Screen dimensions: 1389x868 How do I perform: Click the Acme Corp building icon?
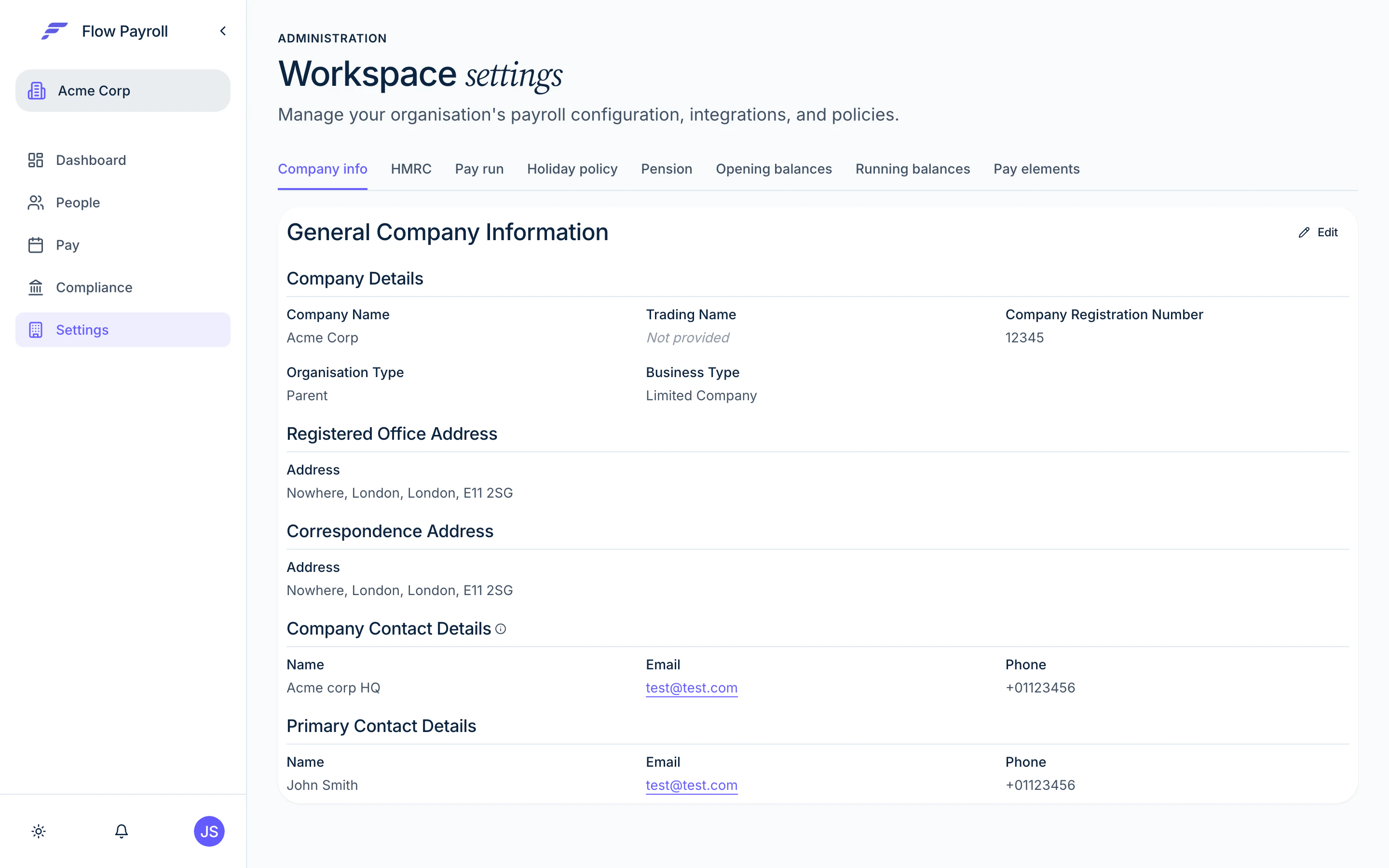(x=37, y=91)
